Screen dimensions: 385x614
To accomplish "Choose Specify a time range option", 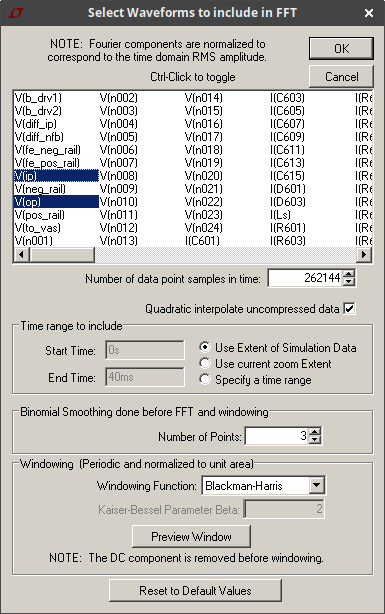I will click(204, 379).
